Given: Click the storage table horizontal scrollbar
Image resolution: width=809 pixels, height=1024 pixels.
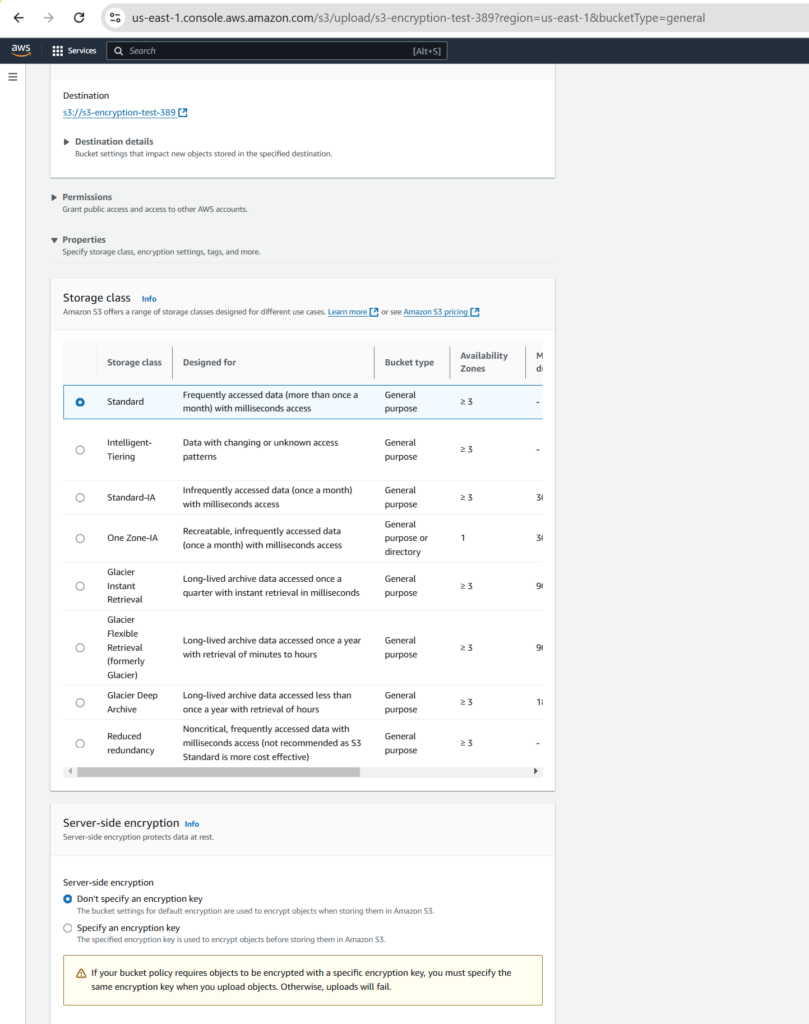Looking at the screenshot, I should pos(218,772).
